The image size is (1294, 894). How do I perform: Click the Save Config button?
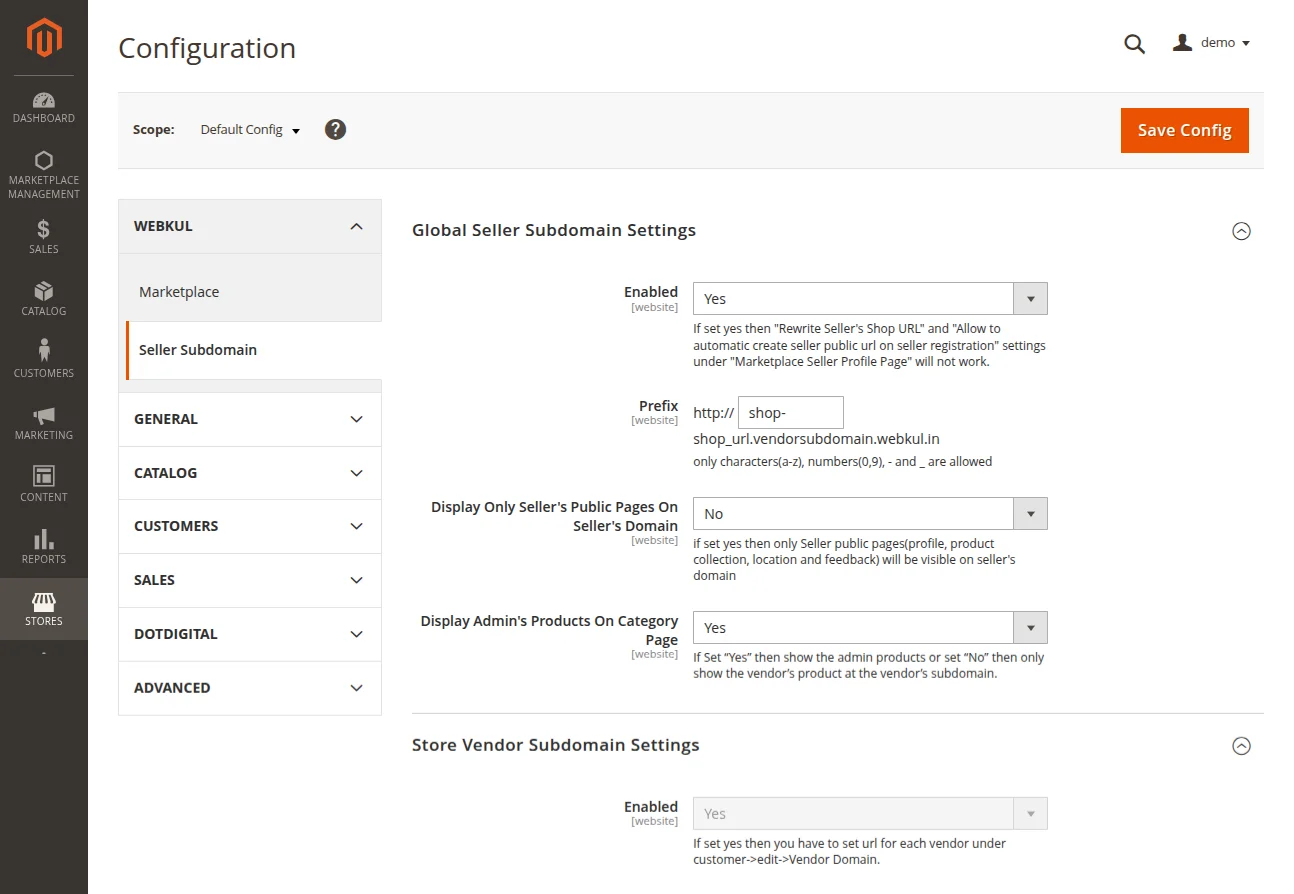click(x=1184, y=130)
